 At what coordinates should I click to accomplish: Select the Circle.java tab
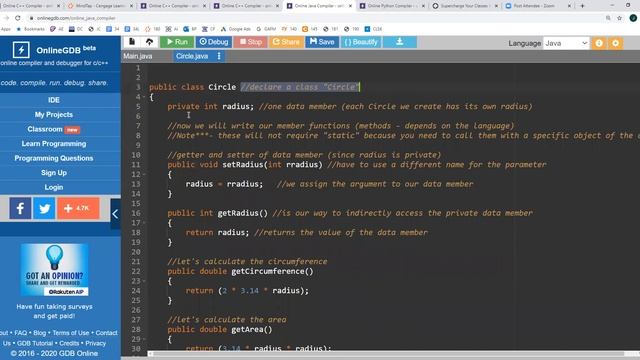[192, 56]
